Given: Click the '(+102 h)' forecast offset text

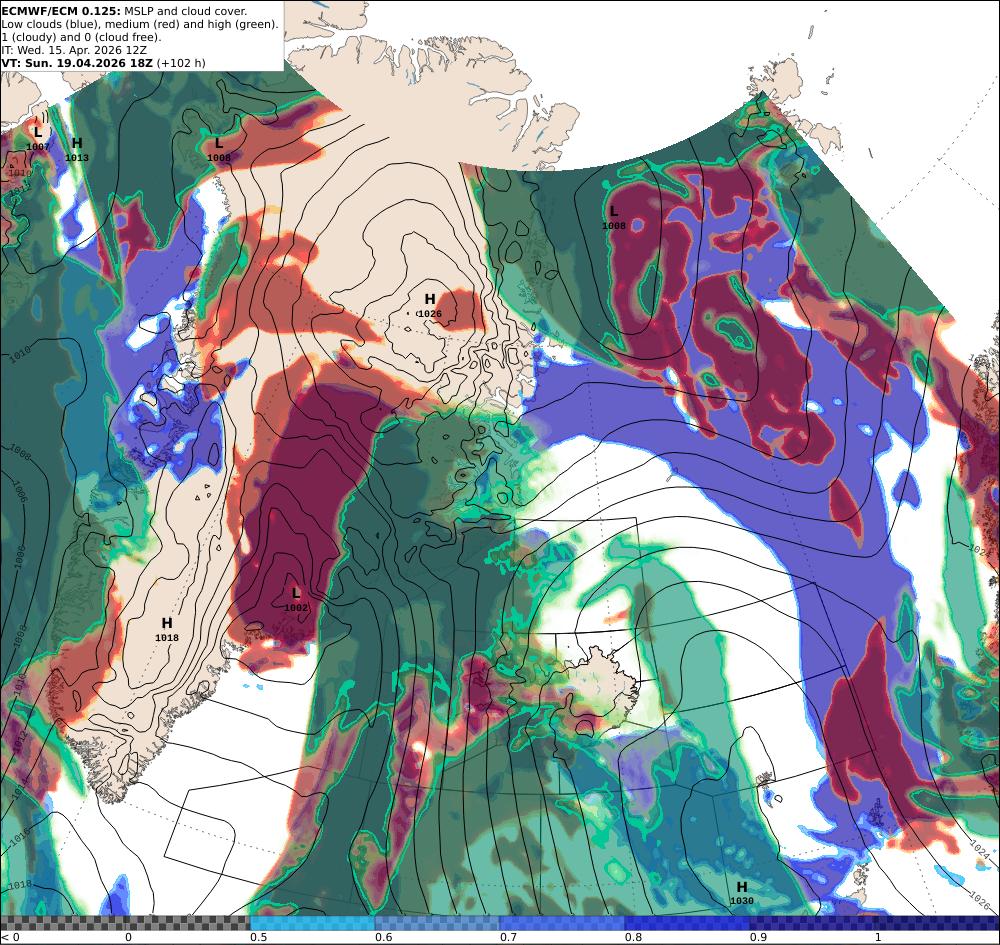Looking at the screenshot, I should 181,62.
